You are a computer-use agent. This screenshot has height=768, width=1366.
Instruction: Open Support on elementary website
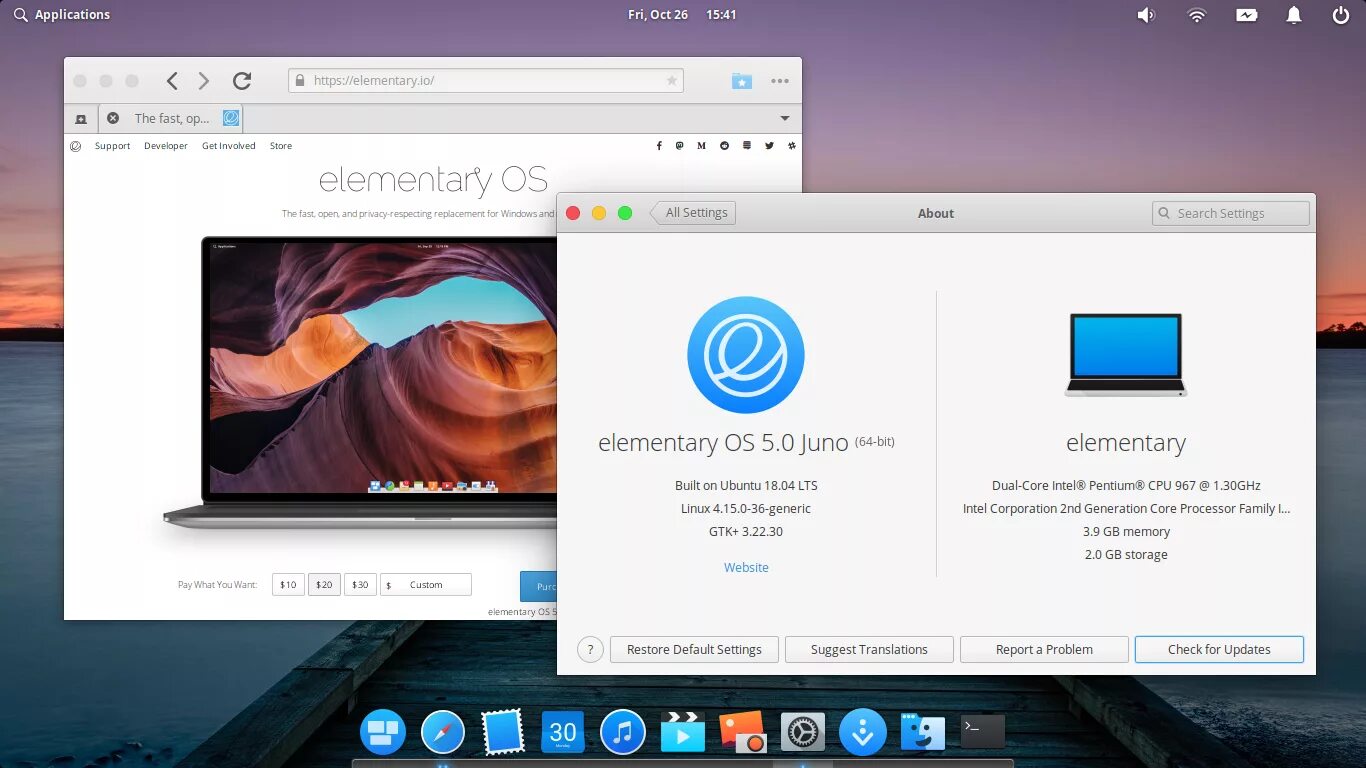coord(112,146)
